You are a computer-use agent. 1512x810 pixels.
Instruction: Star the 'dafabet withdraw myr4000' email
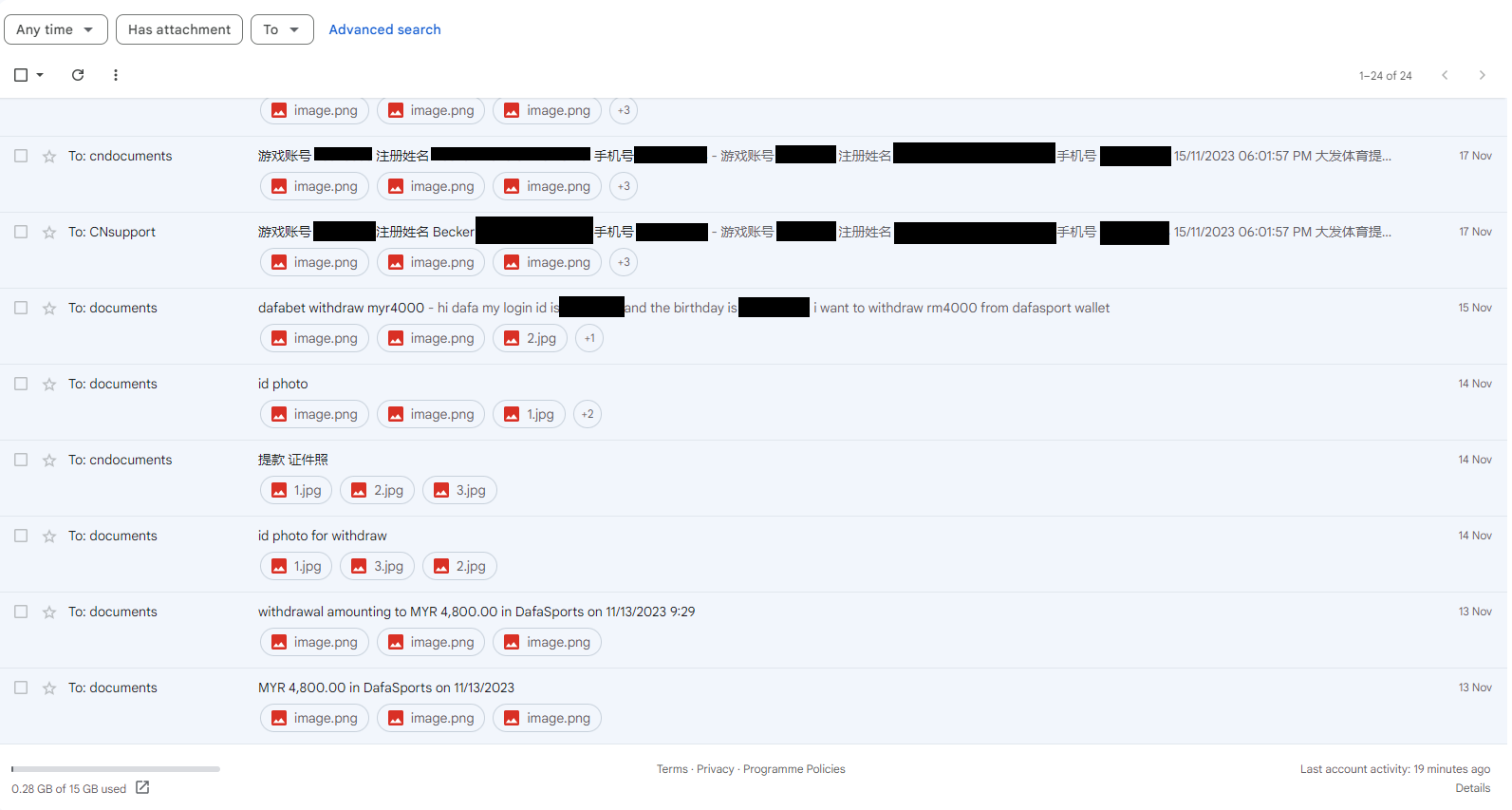49,309
